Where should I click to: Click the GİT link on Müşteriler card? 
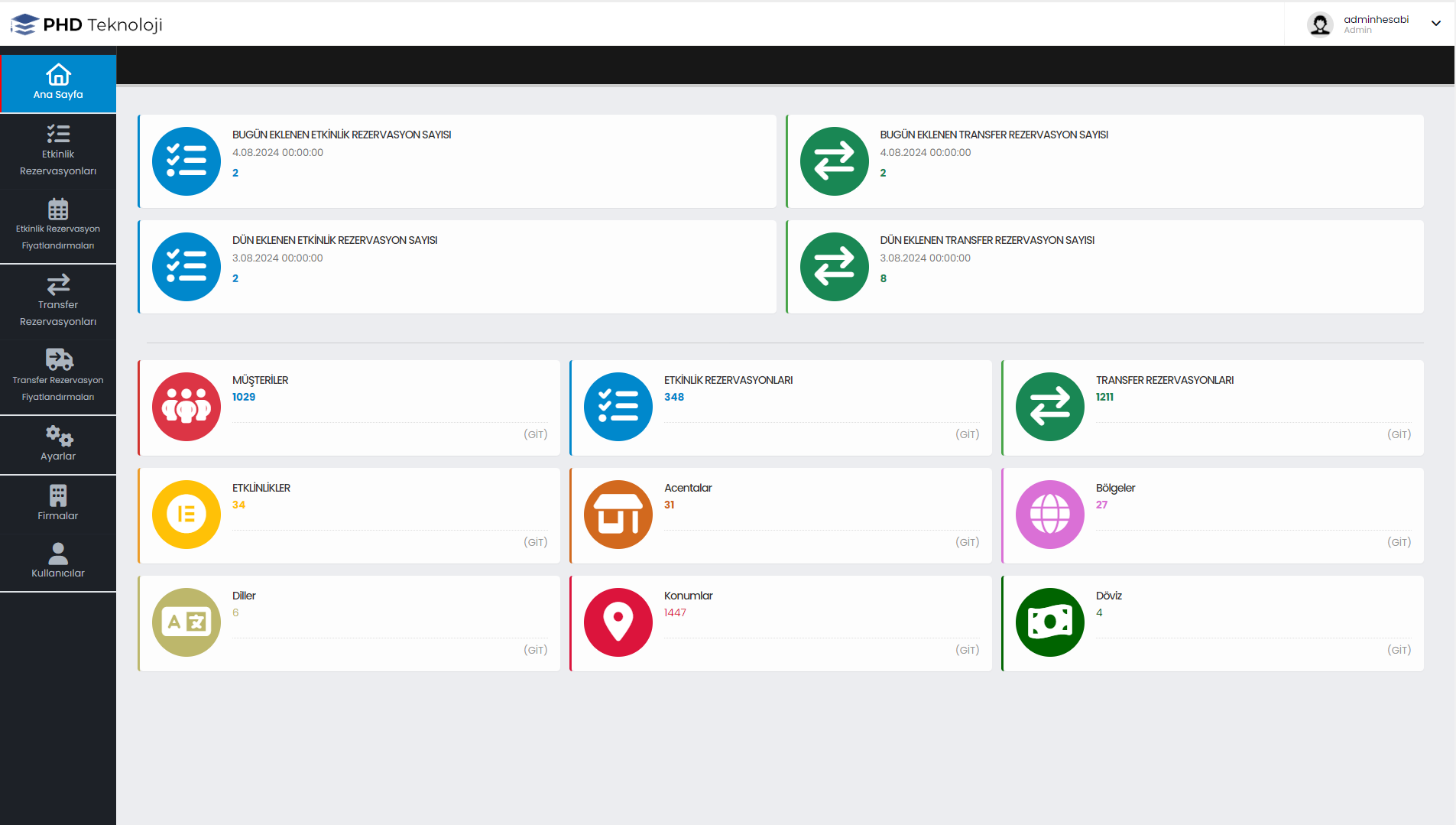click(535, 434)
